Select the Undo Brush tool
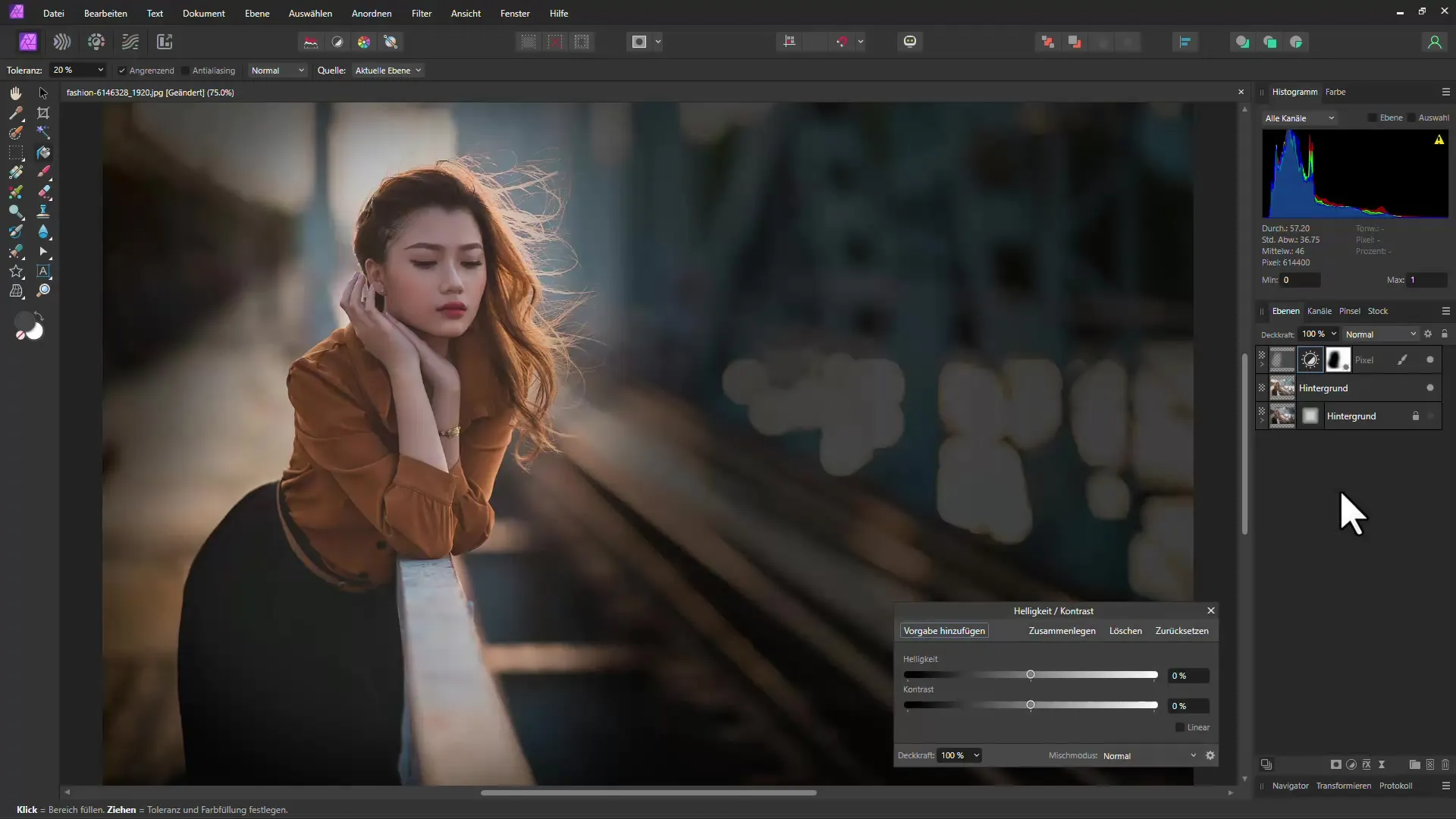The height and width of the screenshot is (819, 1456). coord(15,231)
